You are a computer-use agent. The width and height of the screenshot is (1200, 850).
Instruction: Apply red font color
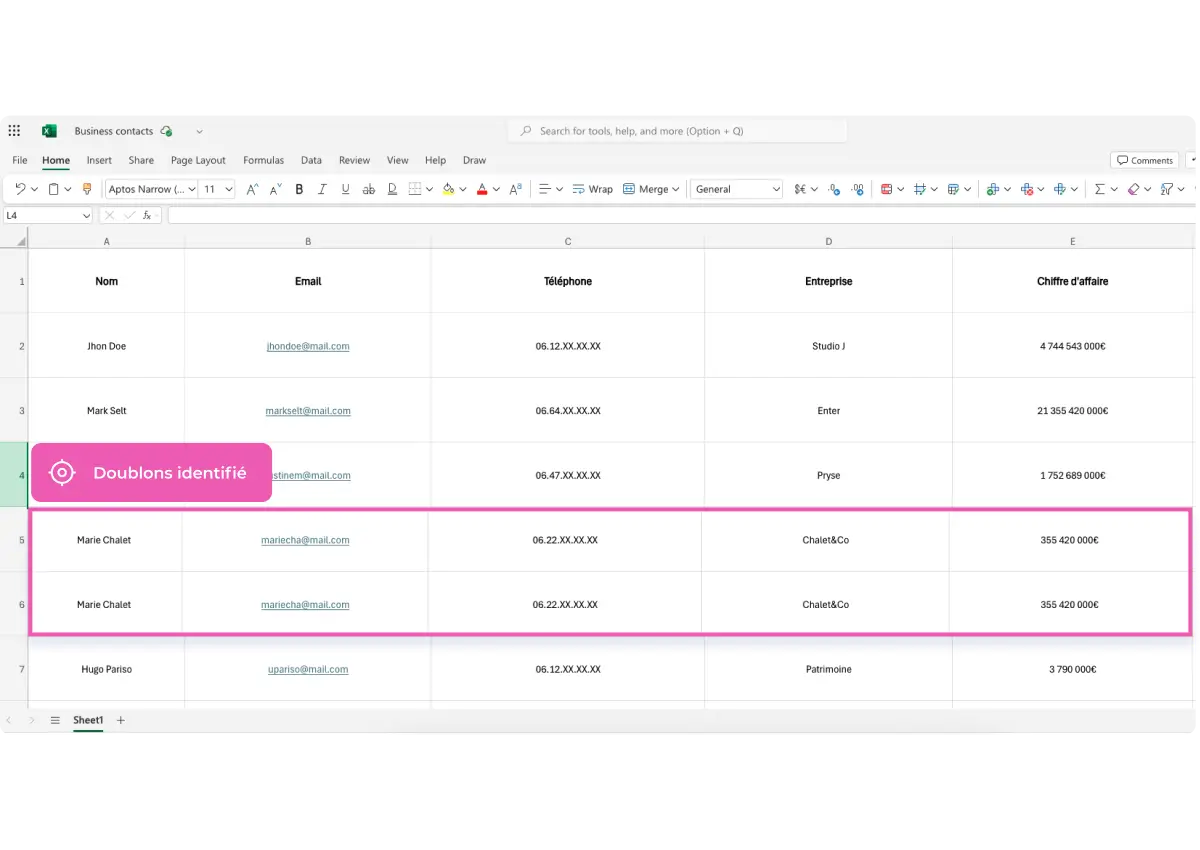click(x=482, y=189)
